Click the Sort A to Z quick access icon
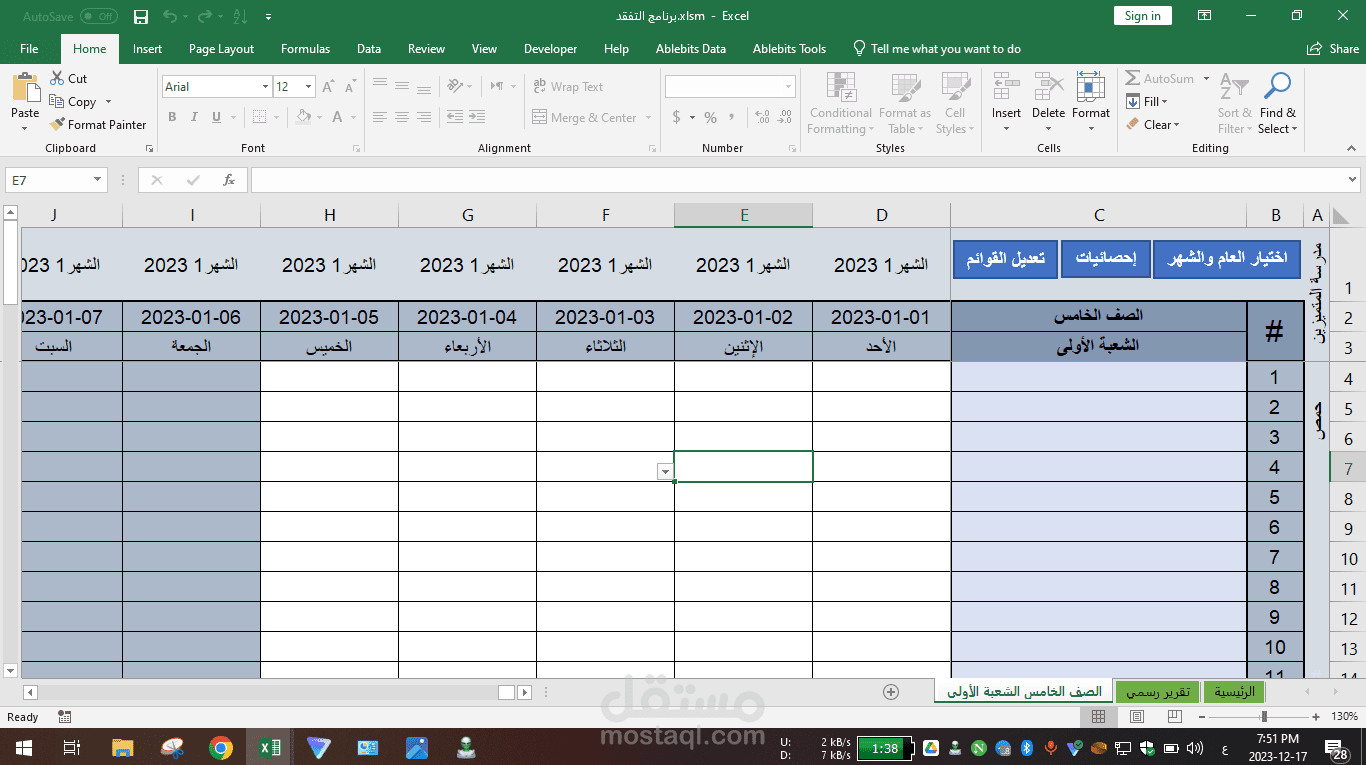Viewport: 1366px width, 765px height. (240, 16)
